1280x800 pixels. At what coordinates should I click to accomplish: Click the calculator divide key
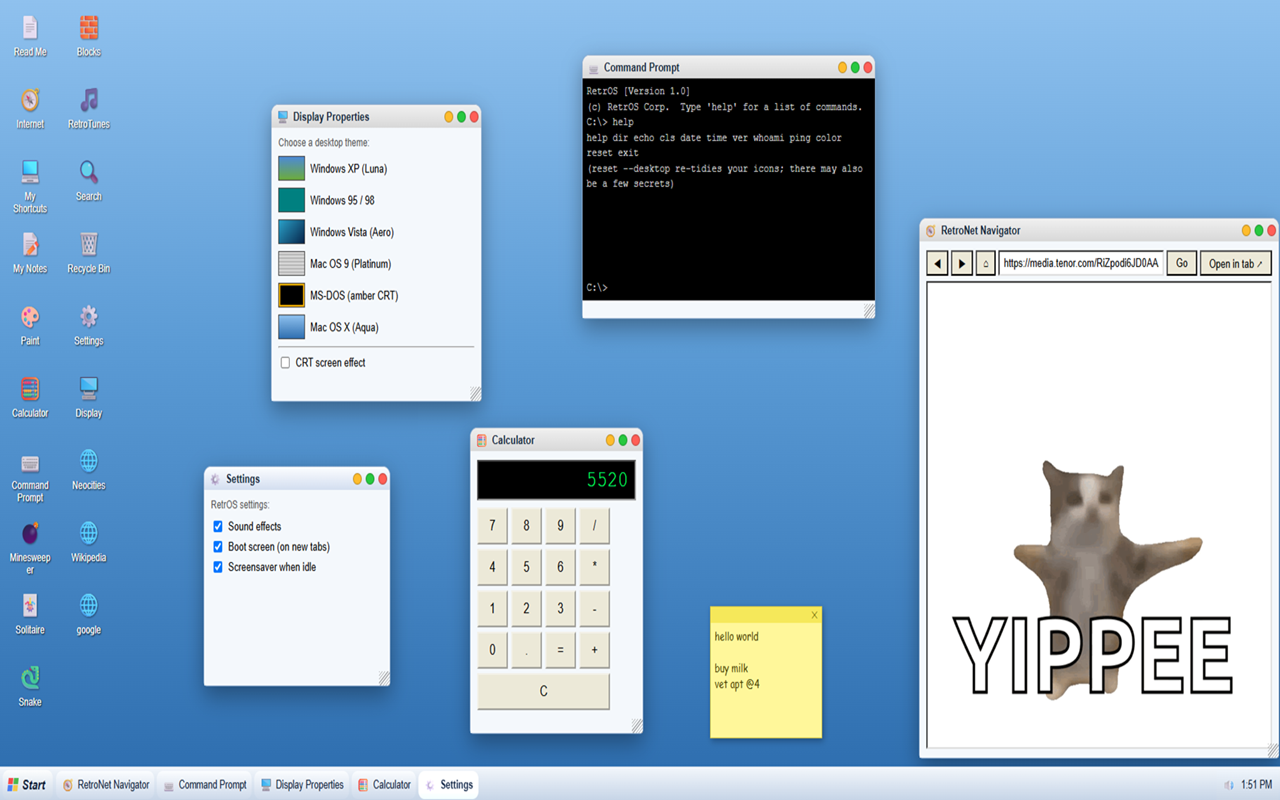point(594,526)
